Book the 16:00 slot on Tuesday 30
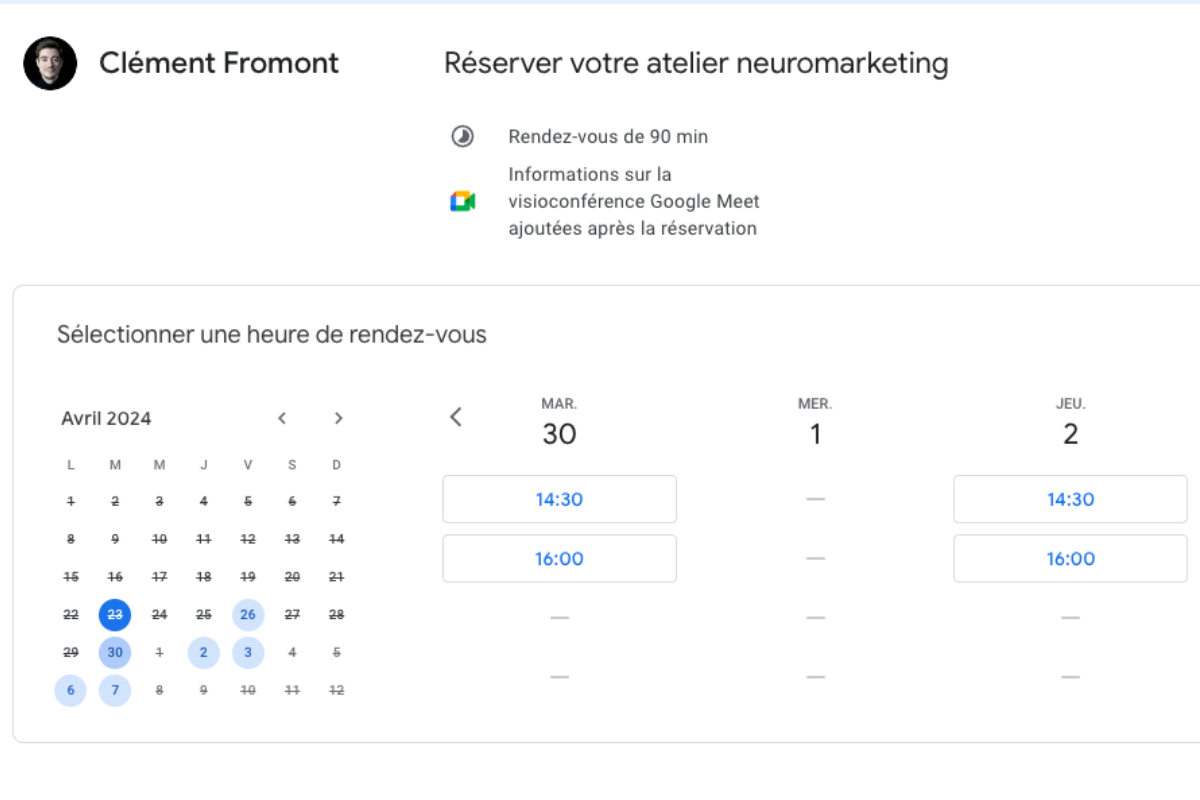 tap(559, 559)
